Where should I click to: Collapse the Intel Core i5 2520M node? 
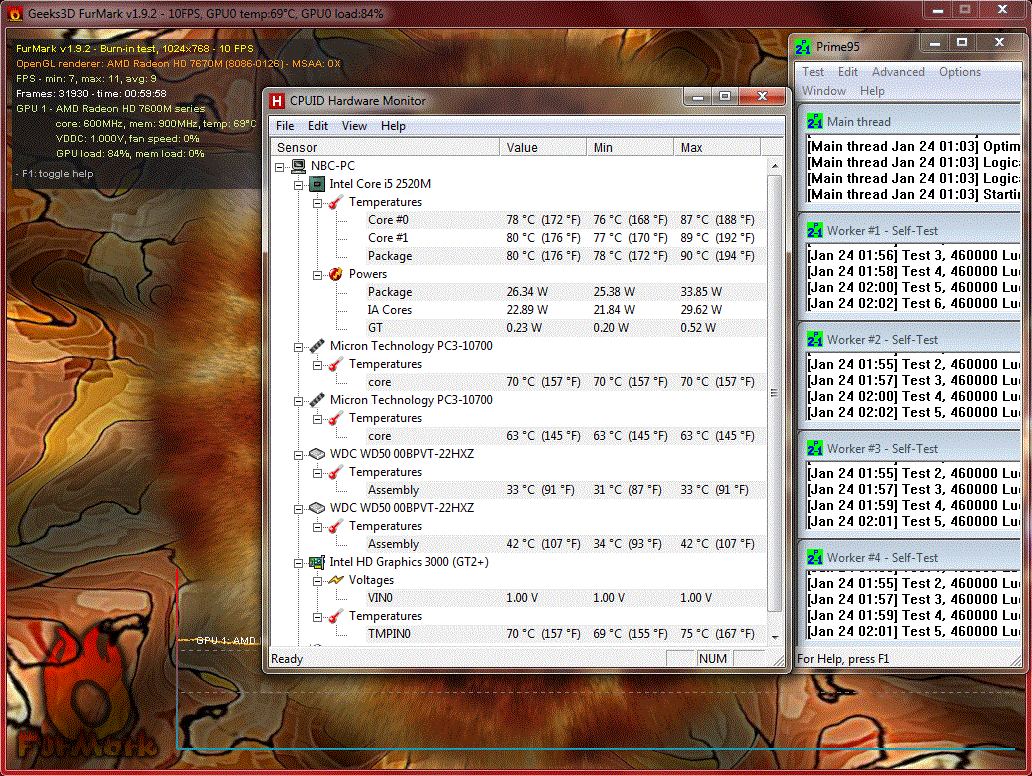tap(298, 185)
